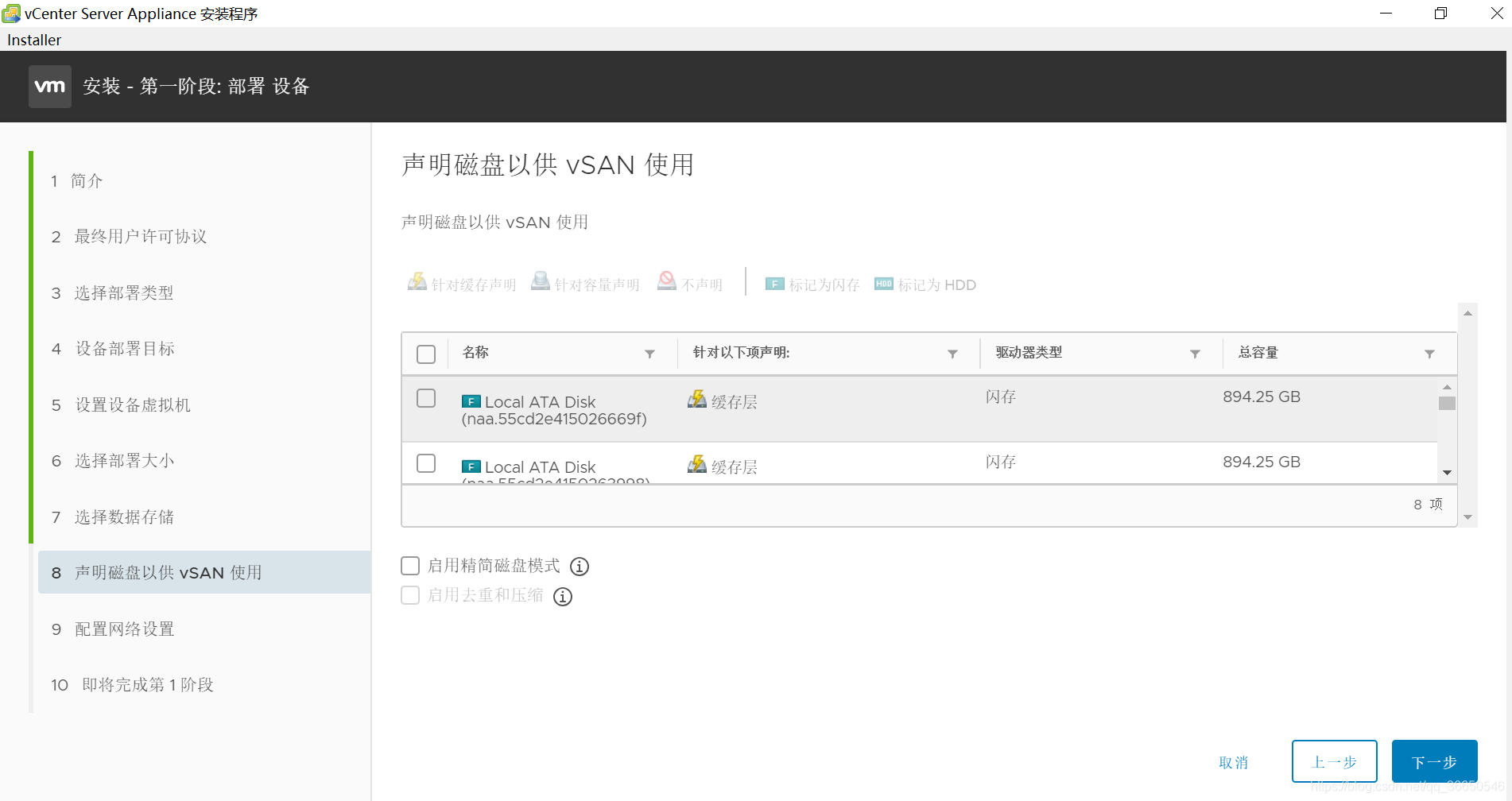Click the 标记为 HDD toolbar label
1512x801 pixels.
[937, 285]
